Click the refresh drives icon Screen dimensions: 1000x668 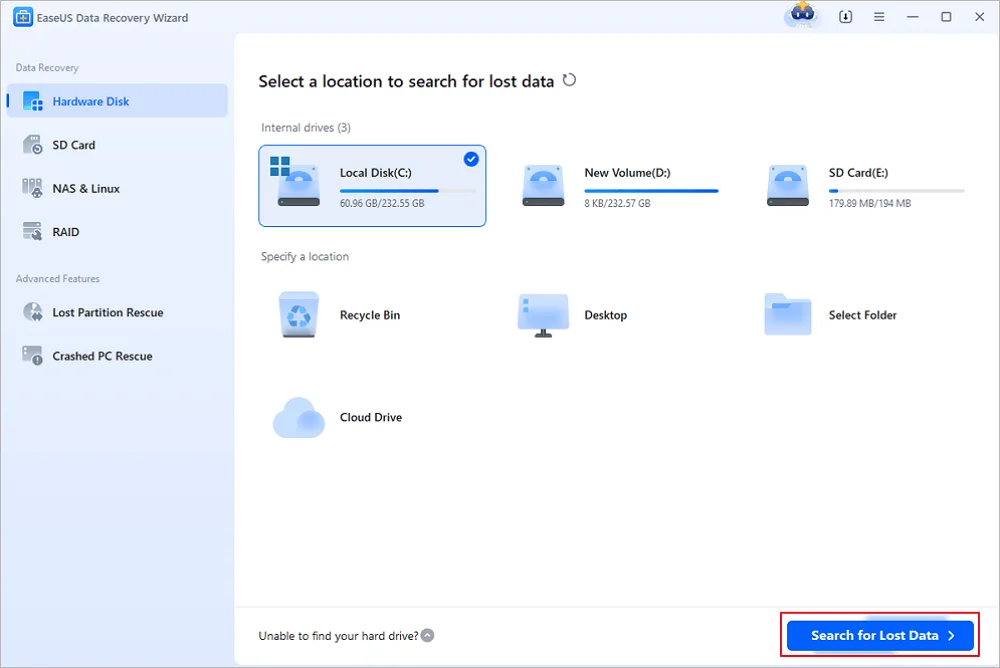click(569, 81)
